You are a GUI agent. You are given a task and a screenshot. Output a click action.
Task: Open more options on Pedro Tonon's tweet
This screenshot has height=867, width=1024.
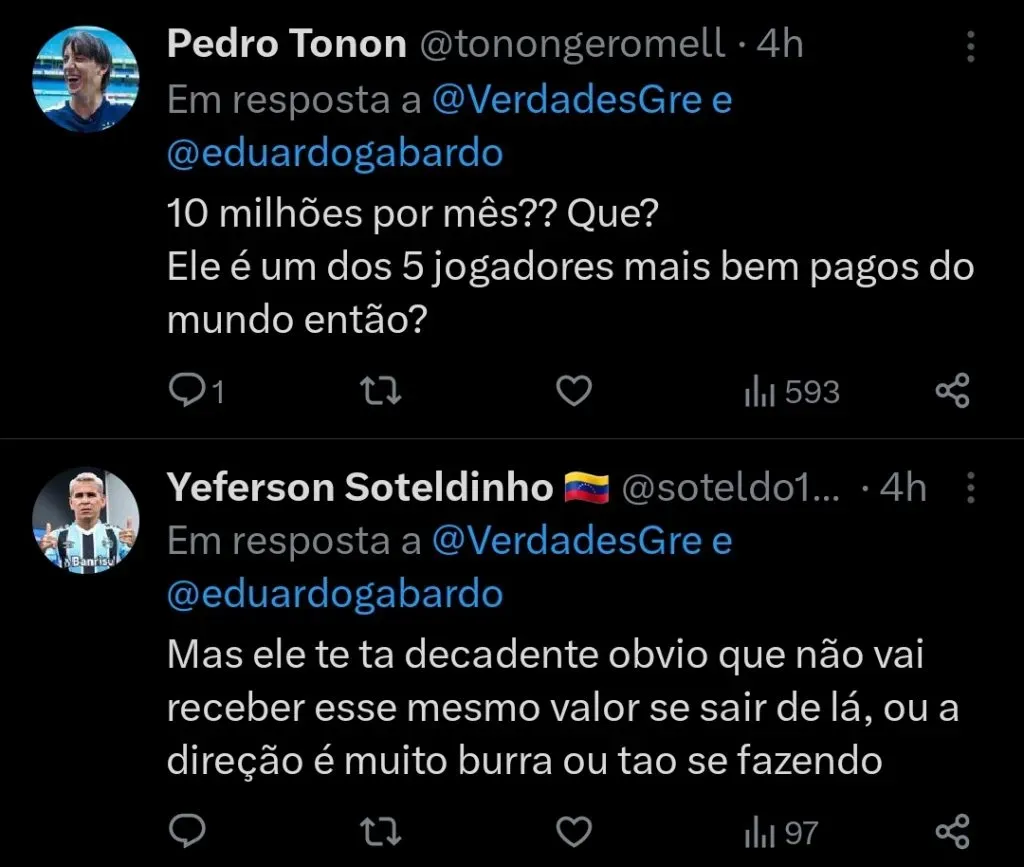pyautogui.click(x=968, y=45)
